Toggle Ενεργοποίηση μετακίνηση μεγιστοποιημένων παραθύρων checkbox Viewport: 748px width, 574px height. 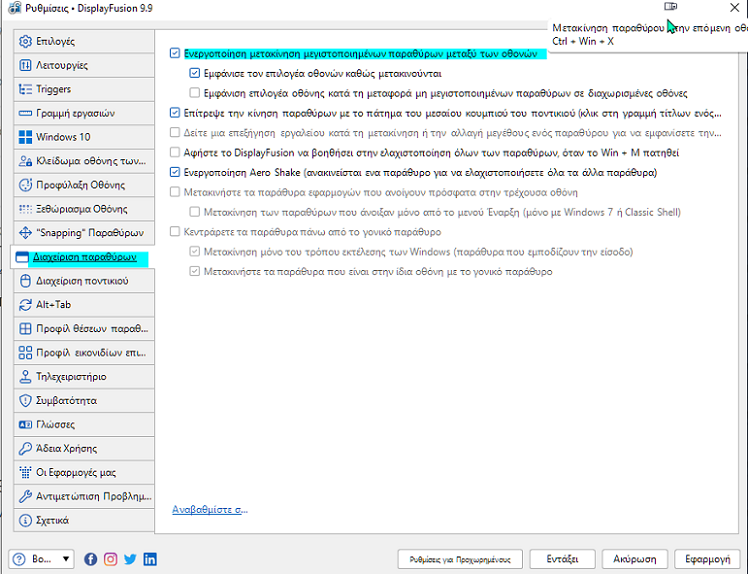tap(175, 53)
